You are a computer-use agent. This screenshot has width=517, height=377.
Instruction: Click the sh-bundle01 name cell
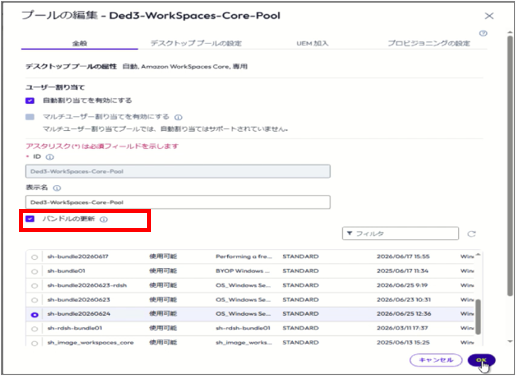66,271
